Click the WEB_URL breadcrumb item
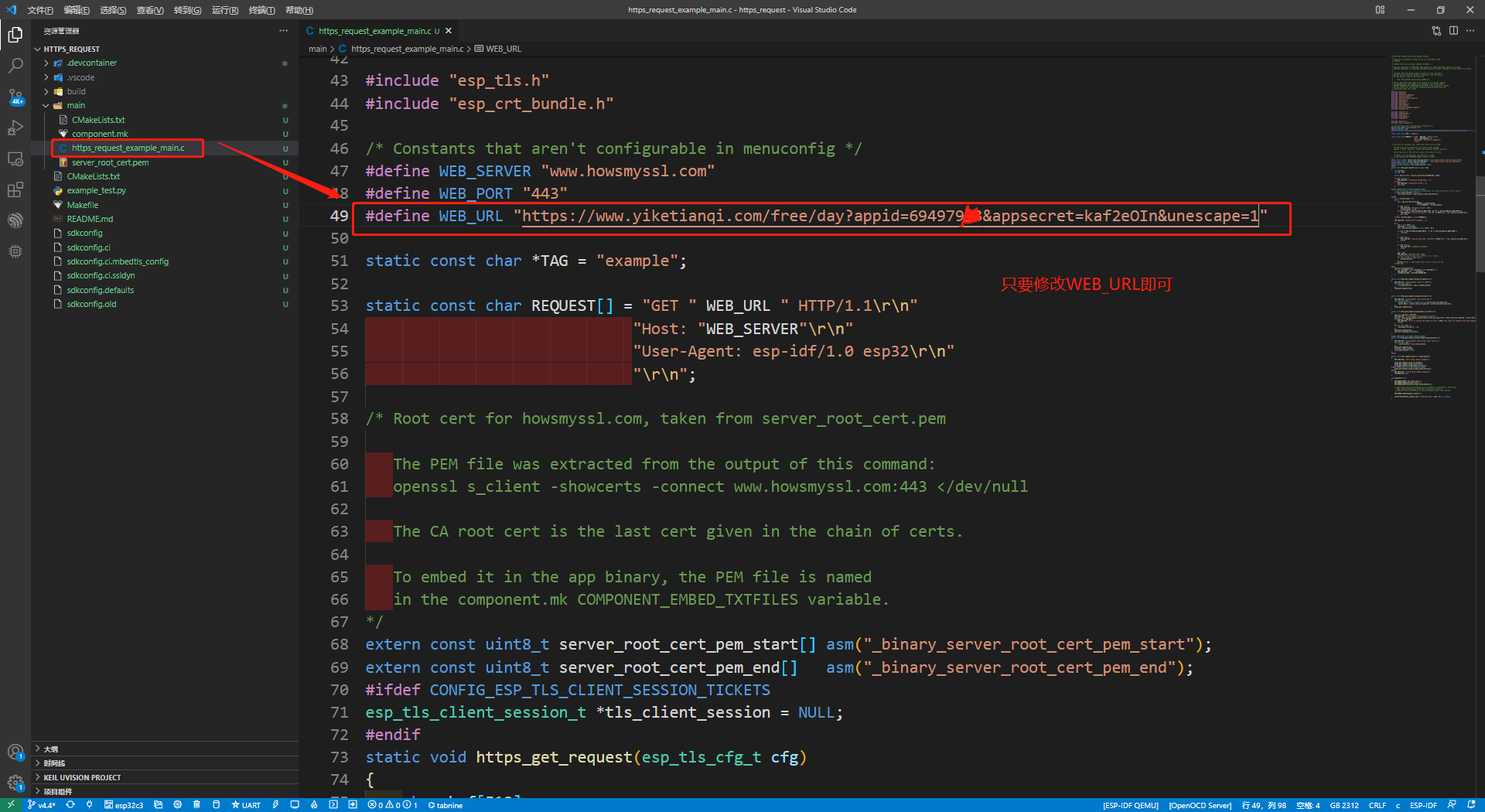 pos(498,49)
